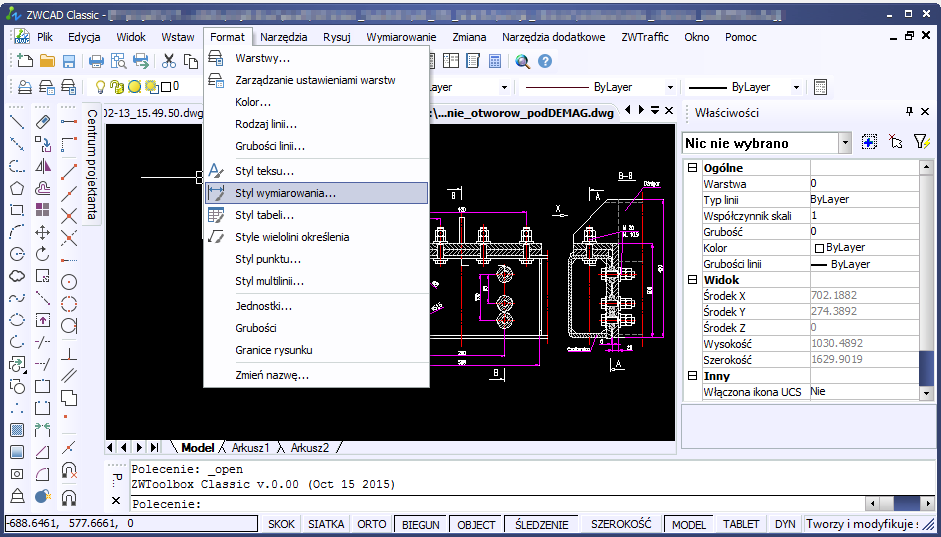Select the Hatch tool (dotted square icon)

pos(17,430)
